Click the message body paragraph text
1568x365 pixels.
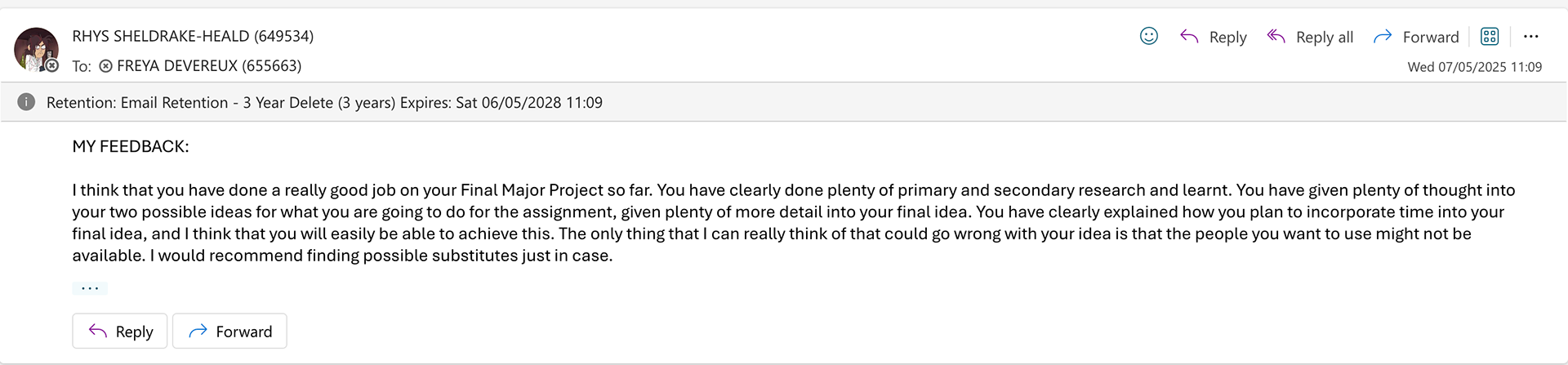793,223
